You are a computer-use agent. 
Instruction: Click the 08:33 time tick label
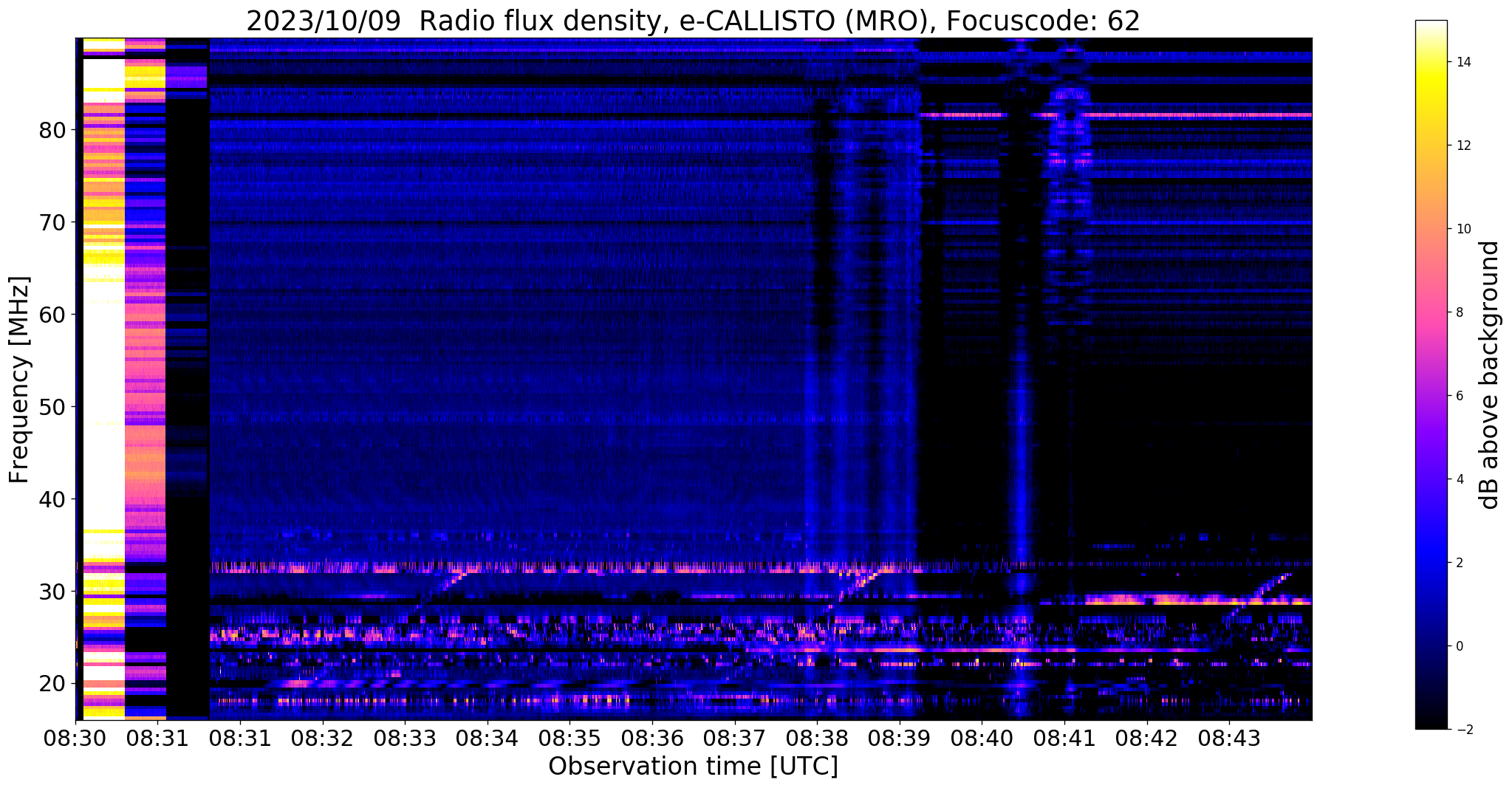tap(405, 739)
